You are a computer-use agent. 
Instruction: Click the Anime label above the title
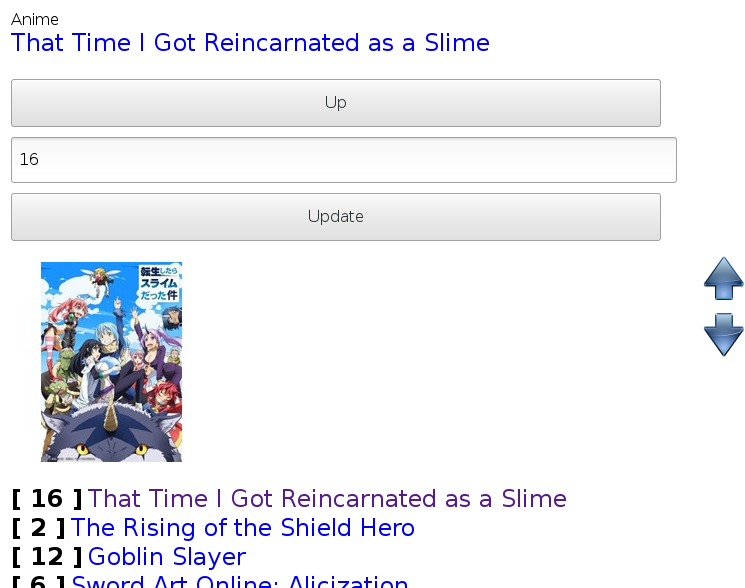[x=35, y=19]
